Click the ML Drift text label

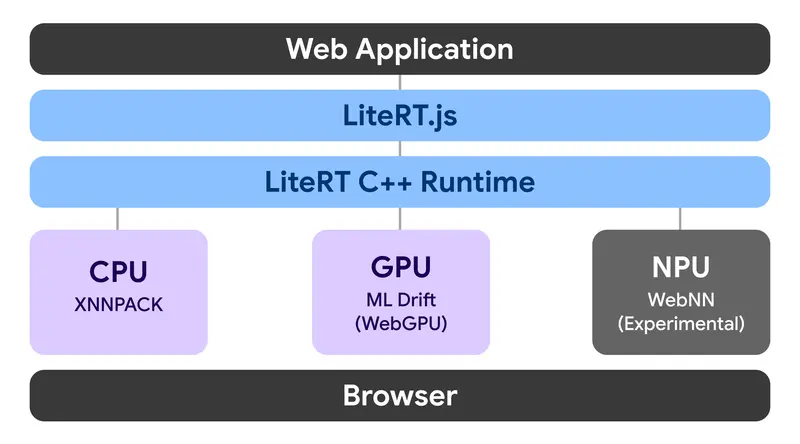tap(401, 300)
